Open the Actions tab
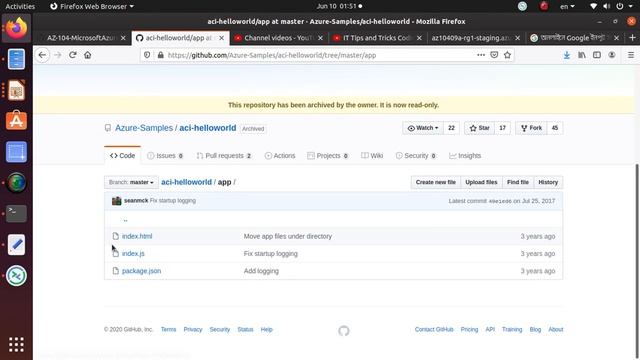The height and width of the screenshot is (360, 640). [280, 156]
